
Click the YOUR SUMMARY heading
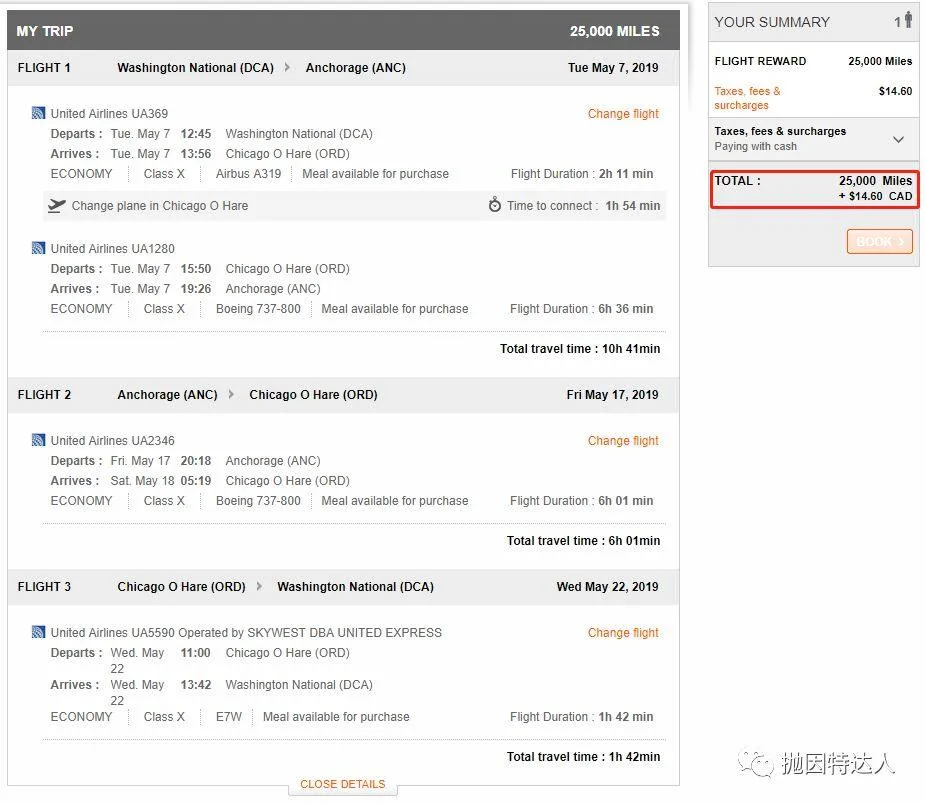click(772, 22)
